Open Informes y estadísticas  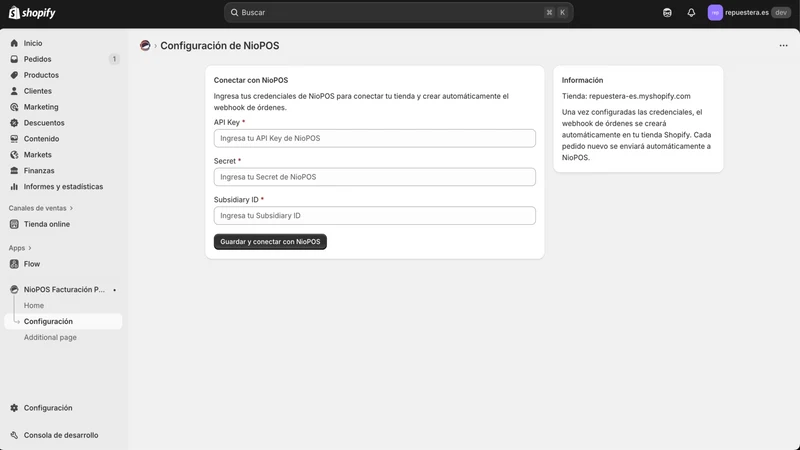click(x=63, y=187)
